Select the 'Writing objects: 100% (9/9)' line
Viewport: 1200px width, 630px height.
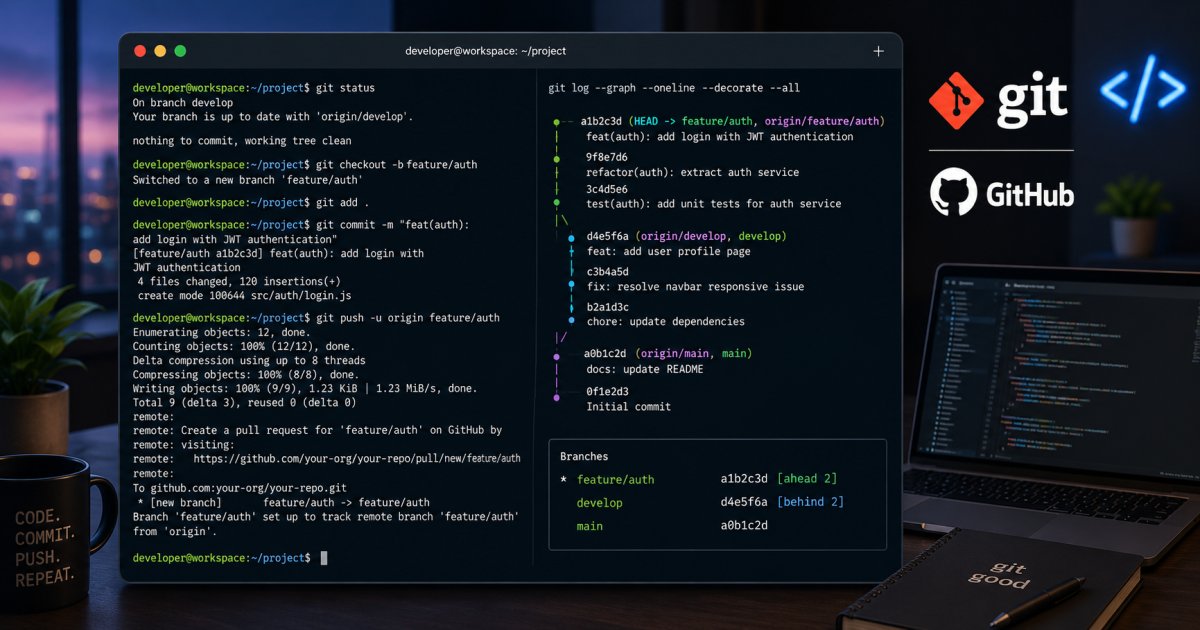(305, 388)
